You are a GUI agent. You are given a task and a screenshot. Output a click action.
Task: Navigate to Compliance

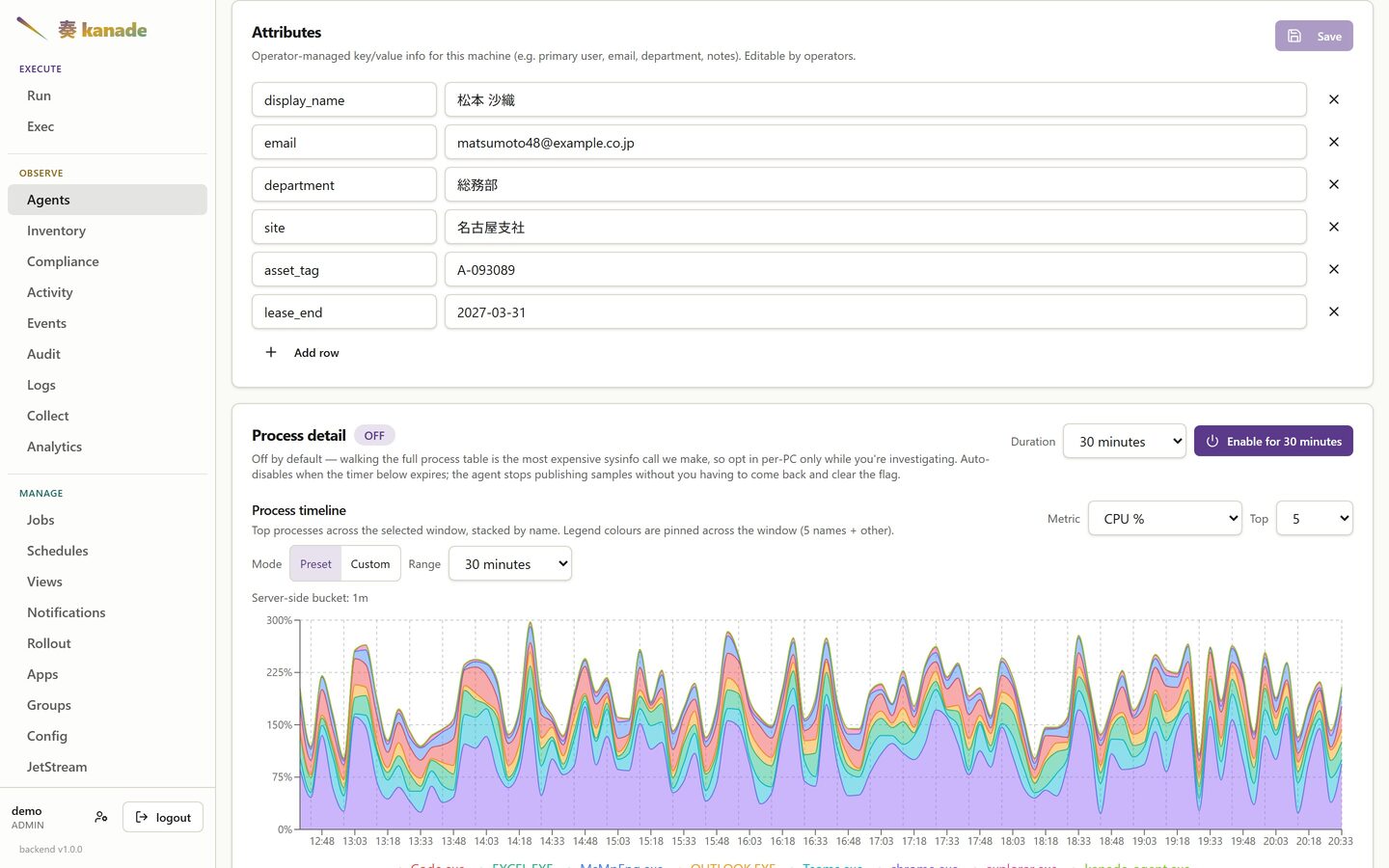(107, 261)
